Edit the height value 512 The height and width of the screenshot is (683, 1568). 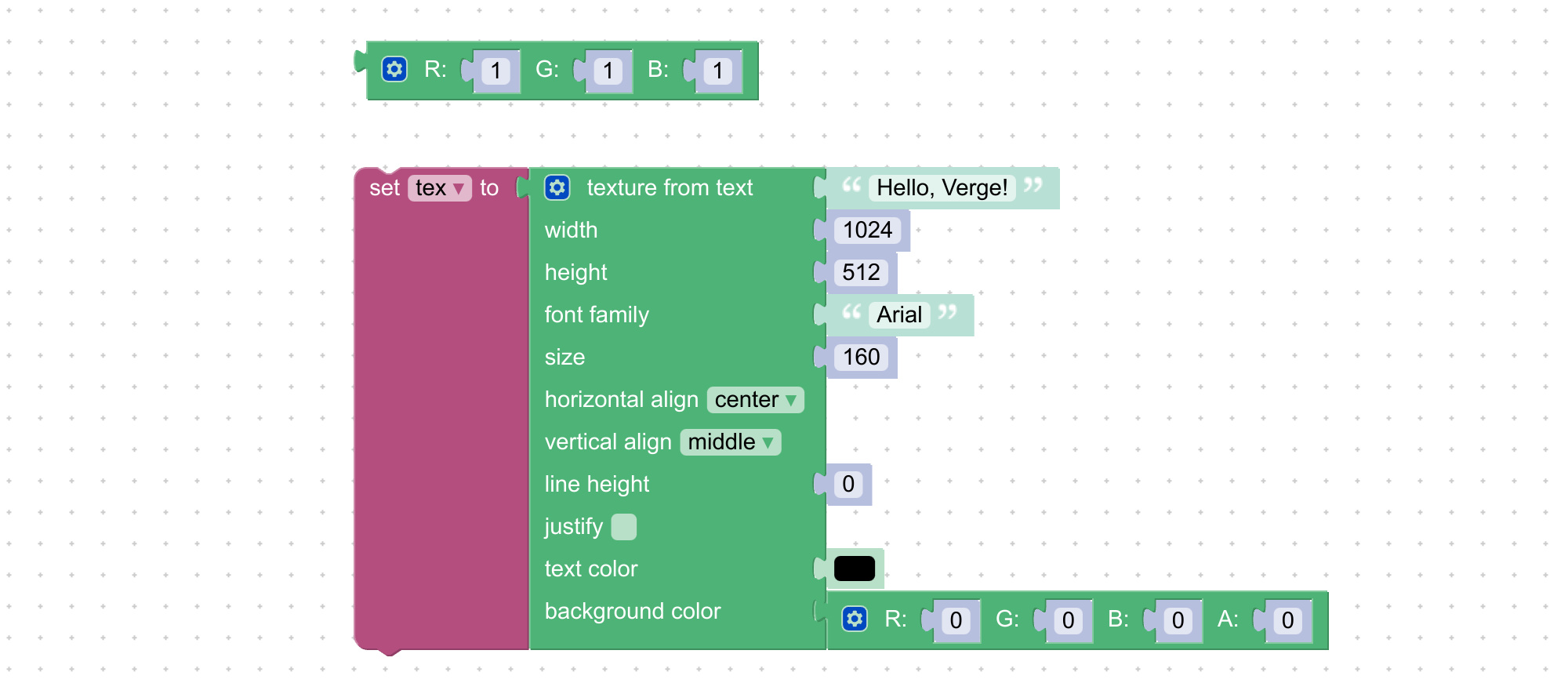(861, 272)
